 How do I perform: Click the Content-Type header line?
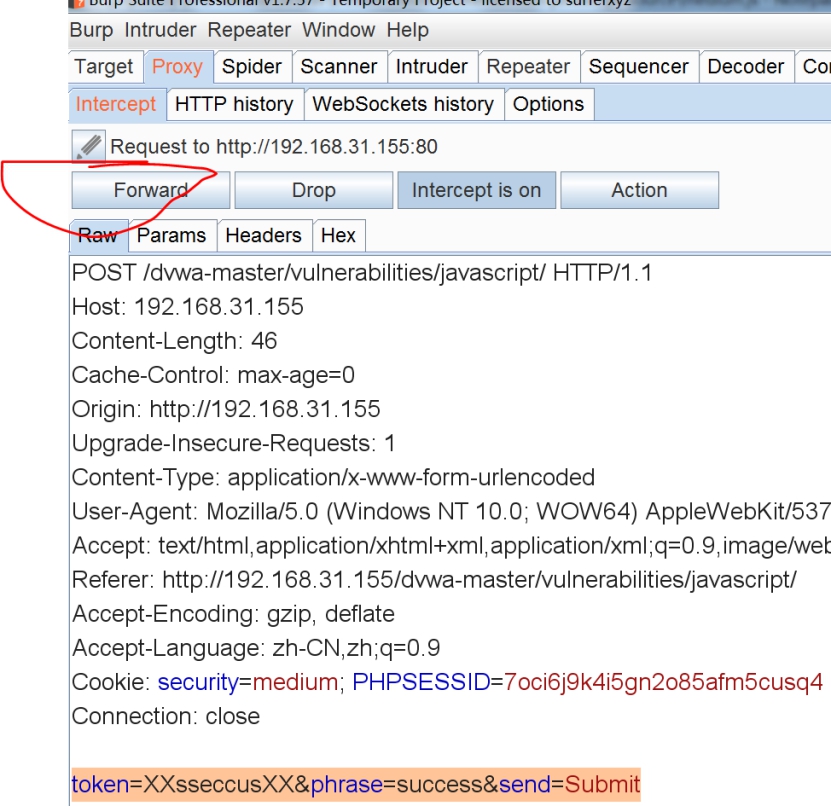333,477
